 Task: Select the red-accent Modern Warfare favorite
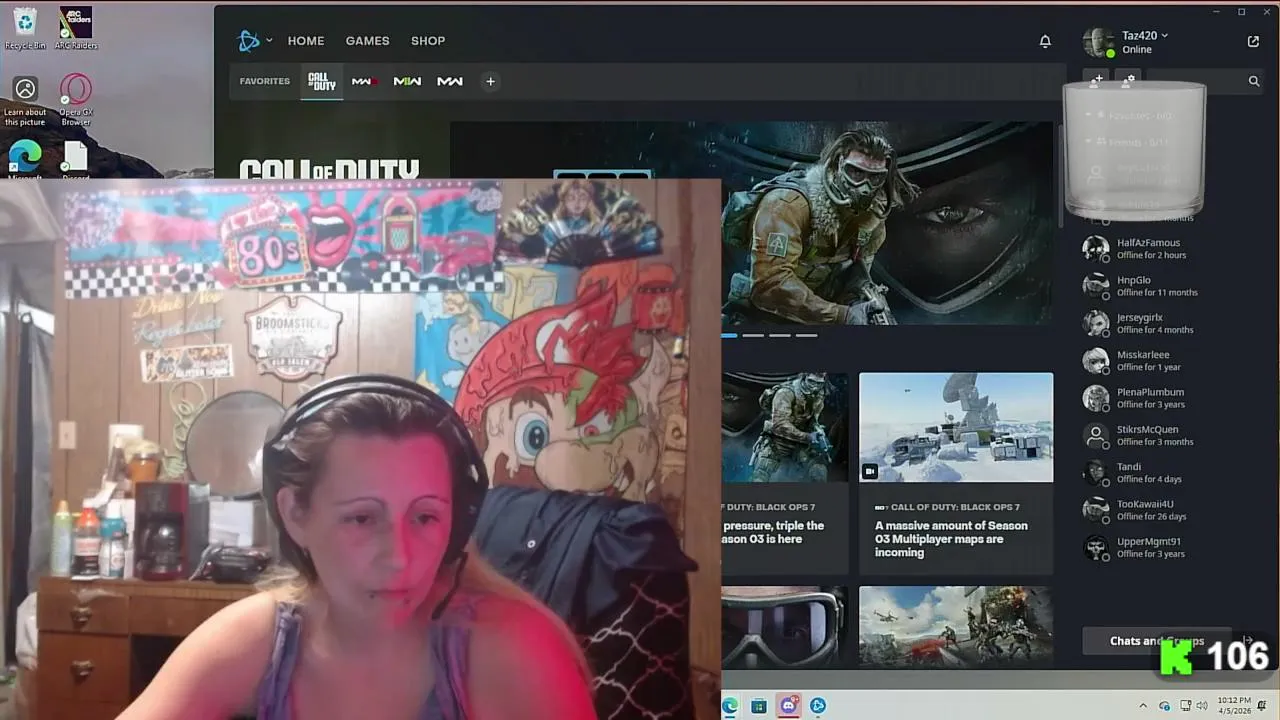(x=364, y=81)
